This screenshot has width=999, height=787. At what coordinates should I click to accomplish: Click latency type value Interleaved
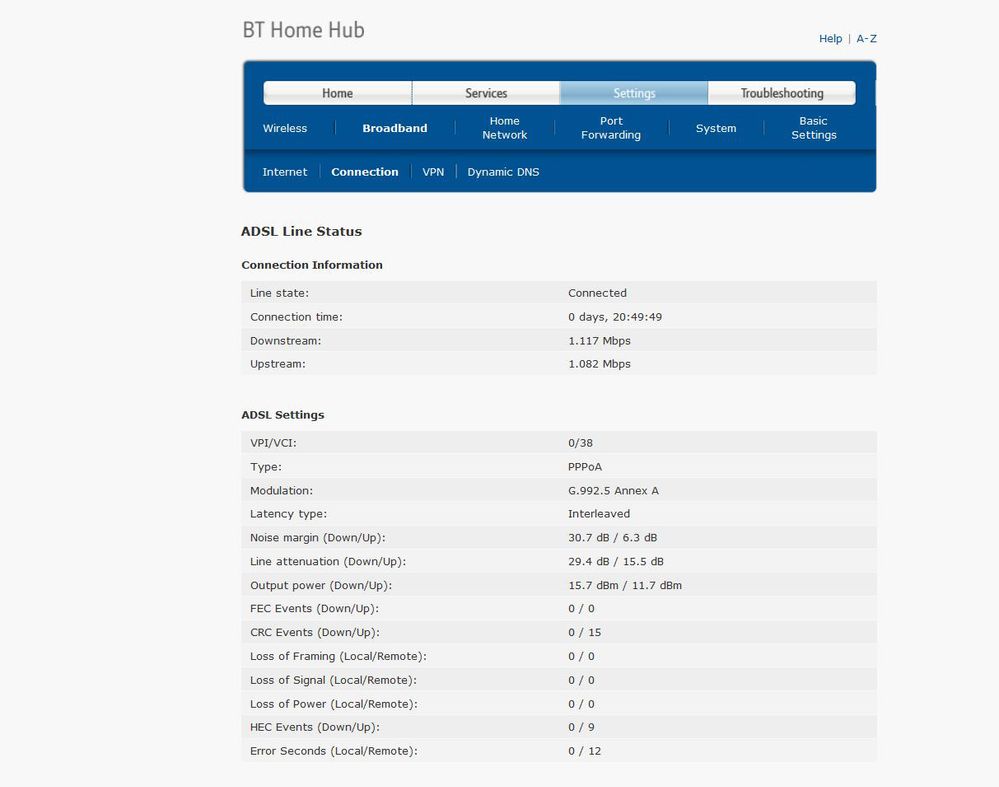click(x=599, y=514)
